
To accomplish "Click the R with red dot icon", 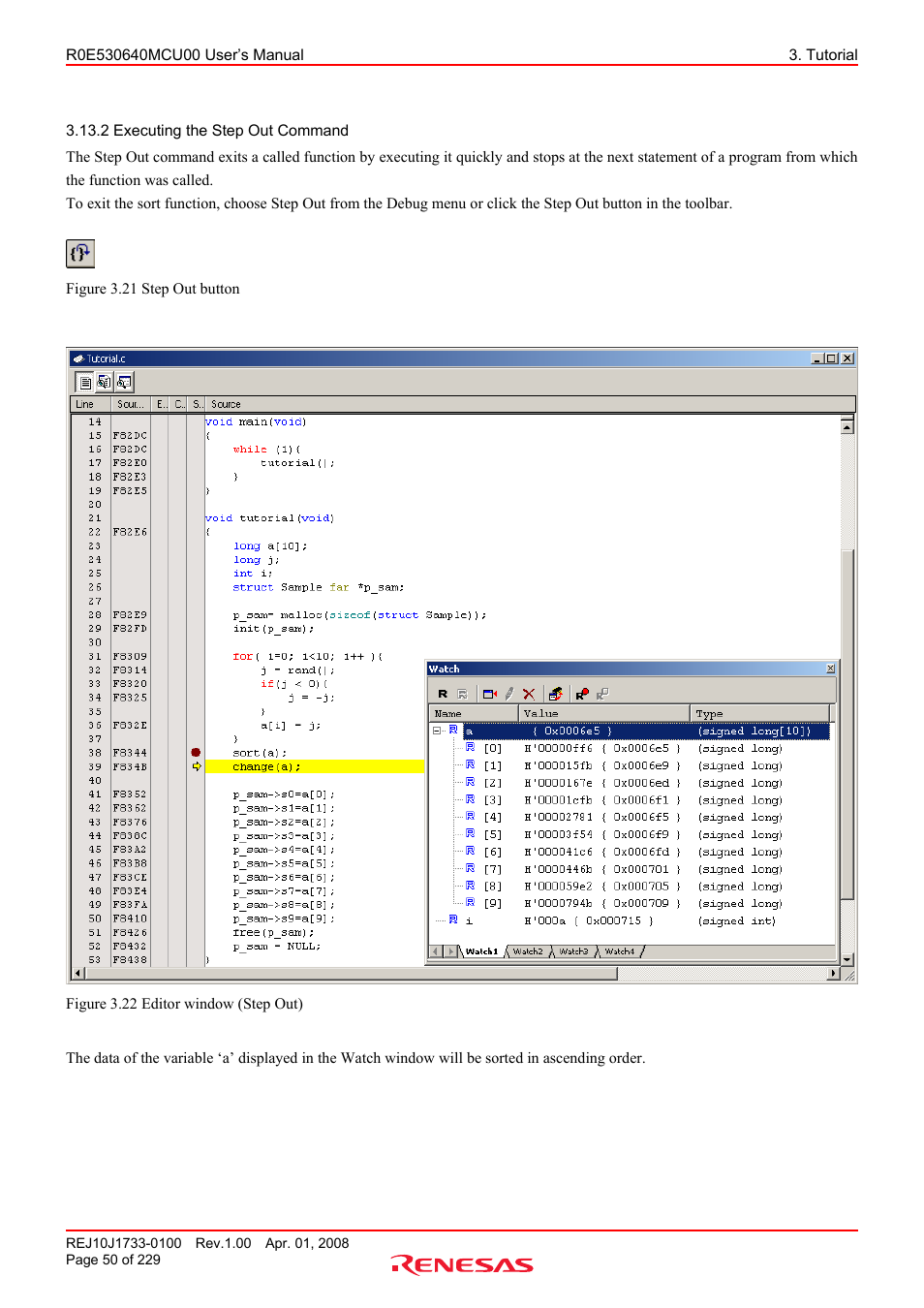I will 582,694.
